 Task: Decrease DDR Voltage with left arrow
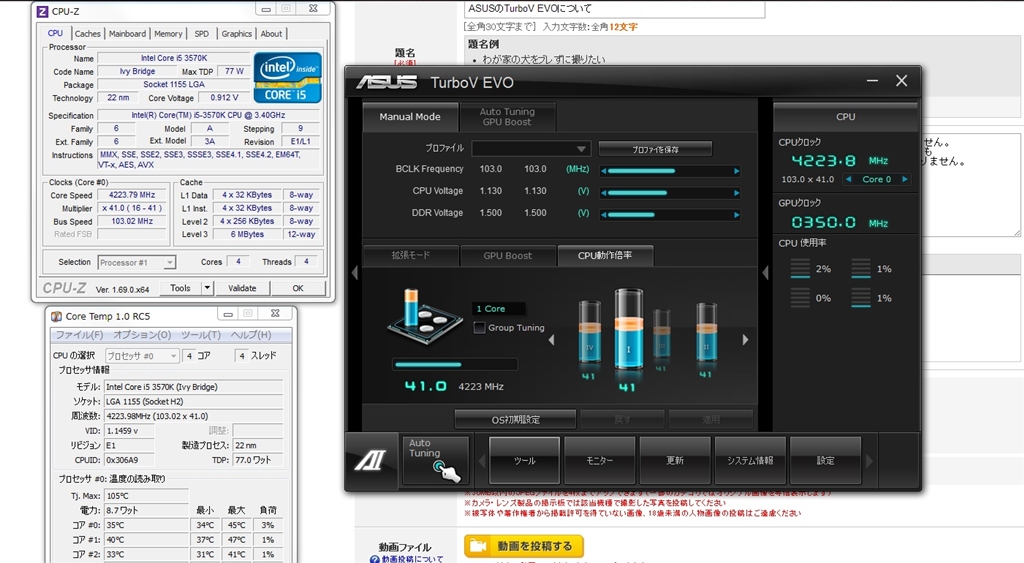click(x=604, y=214)
